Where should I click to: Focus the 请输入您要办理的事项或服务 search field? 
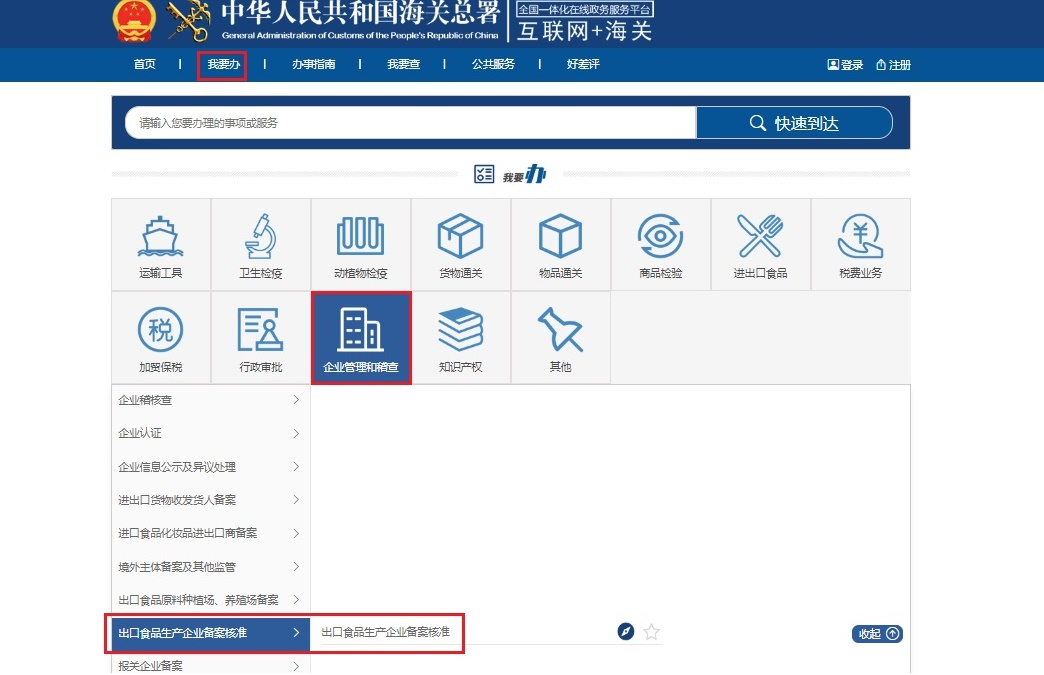pyautogui.click(x=411, y=123)
